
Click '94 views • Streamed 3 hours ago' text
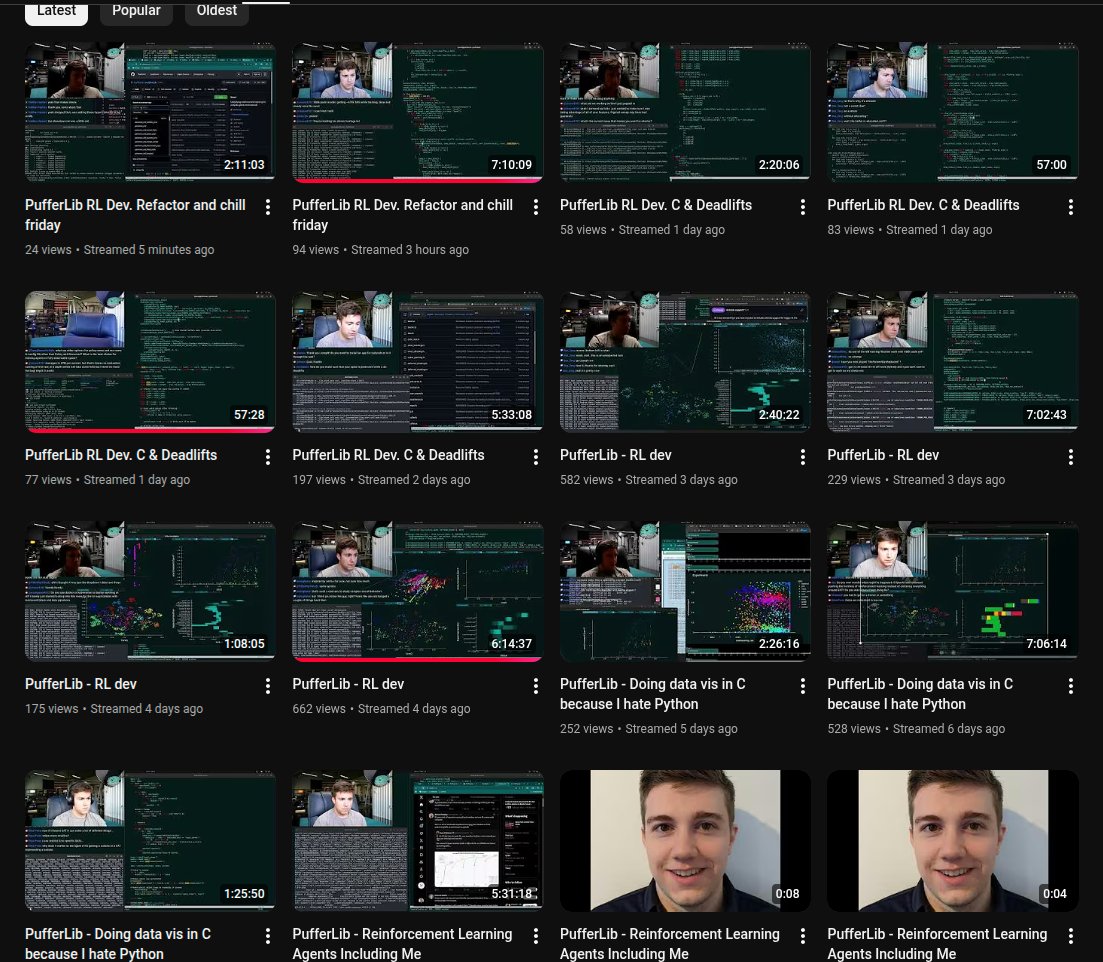pos(381,250)
